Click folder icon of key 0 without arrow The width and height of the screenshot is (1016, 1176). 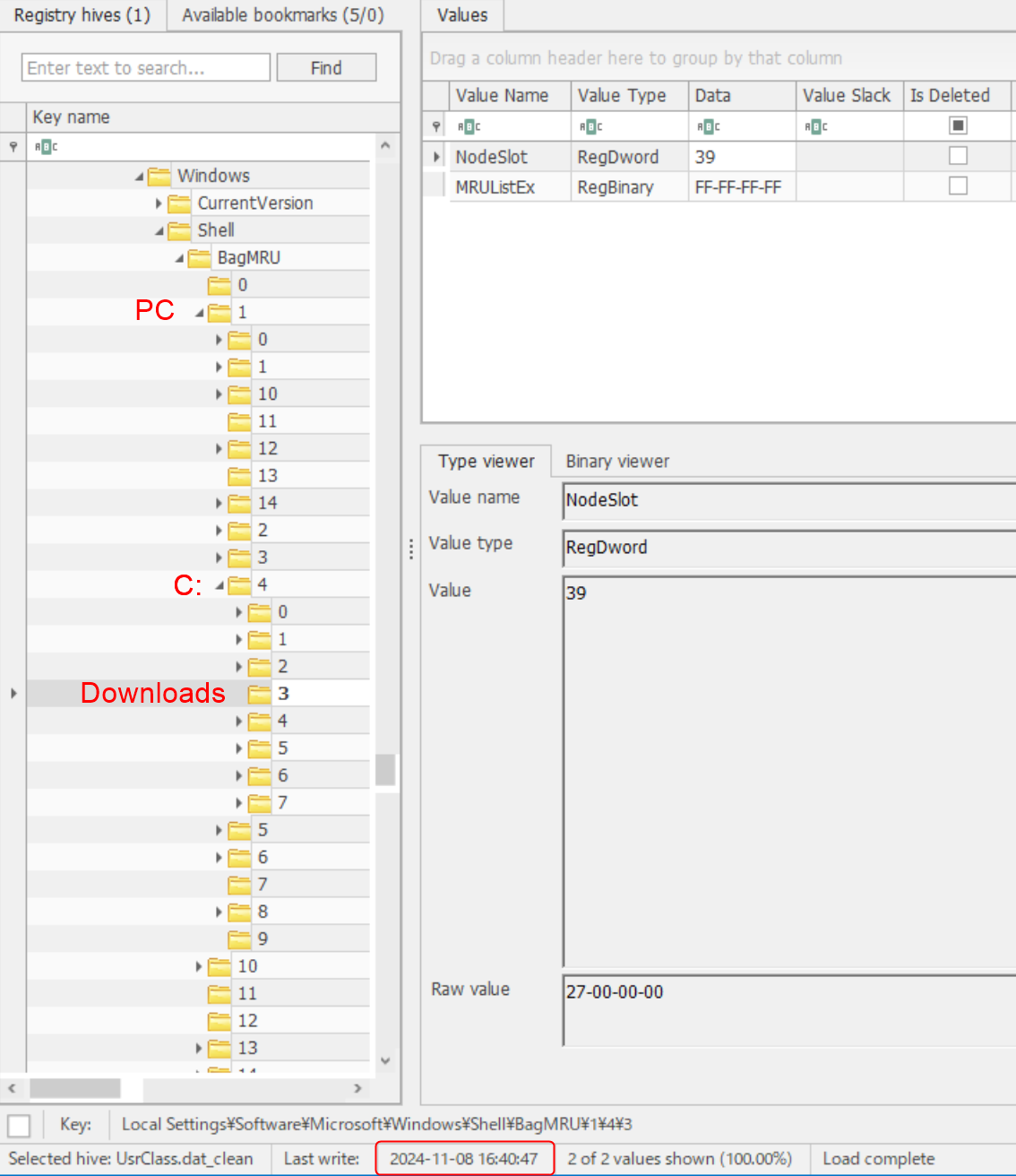click(x=220, y=285)
